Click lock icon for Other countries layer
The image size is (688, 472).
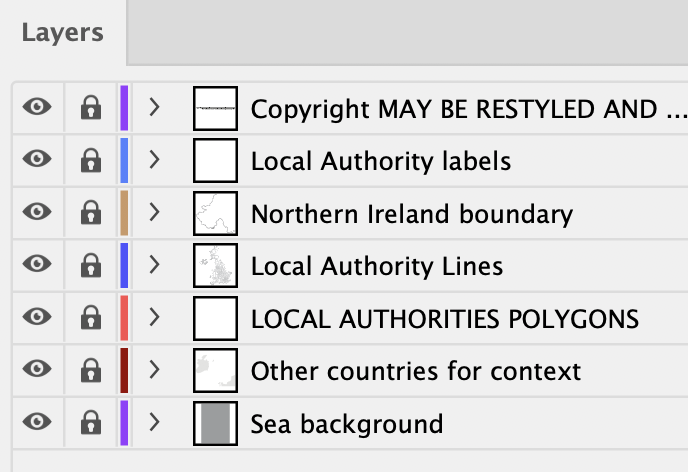point(91,370)
